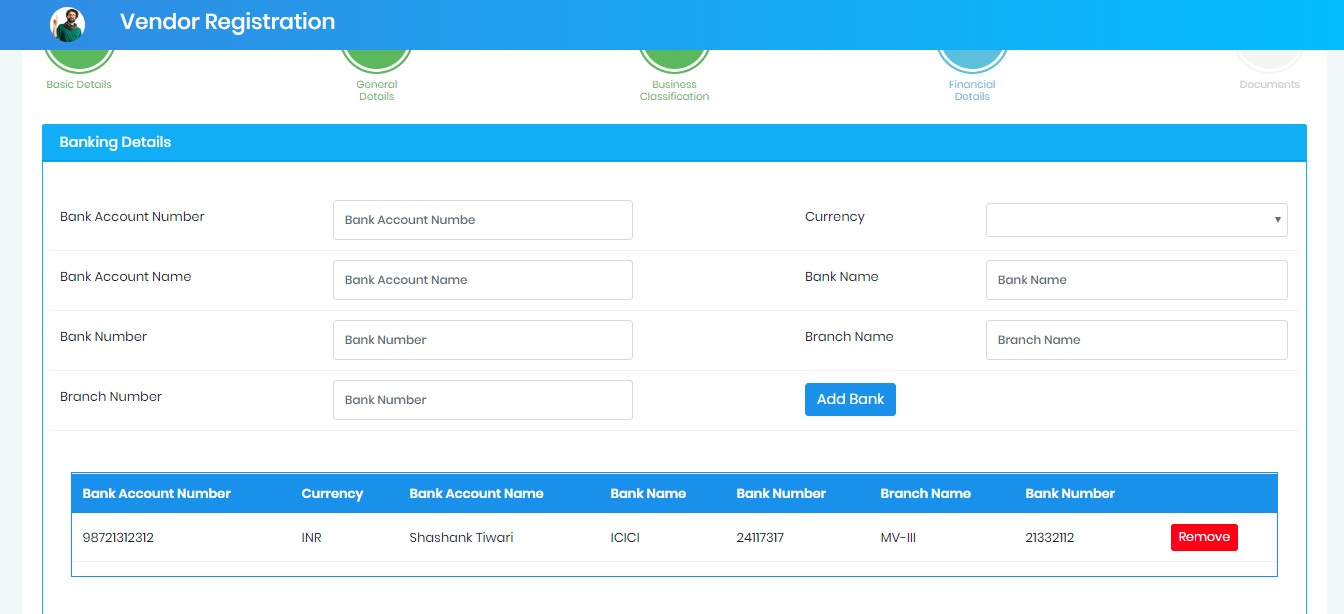Focus the Branch Name input field
Image resolution: width=1344 pixels, height=614 pixels.
click(1137, 340)
